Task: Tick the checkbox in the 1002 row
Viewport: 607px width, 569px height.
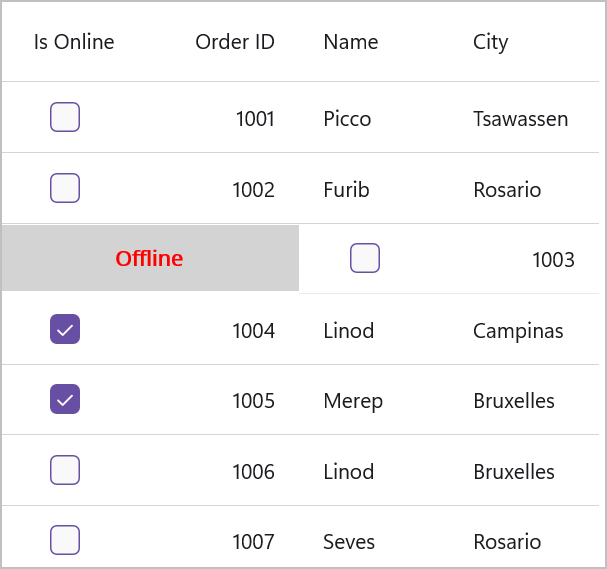Action: [x=65, y=188]
